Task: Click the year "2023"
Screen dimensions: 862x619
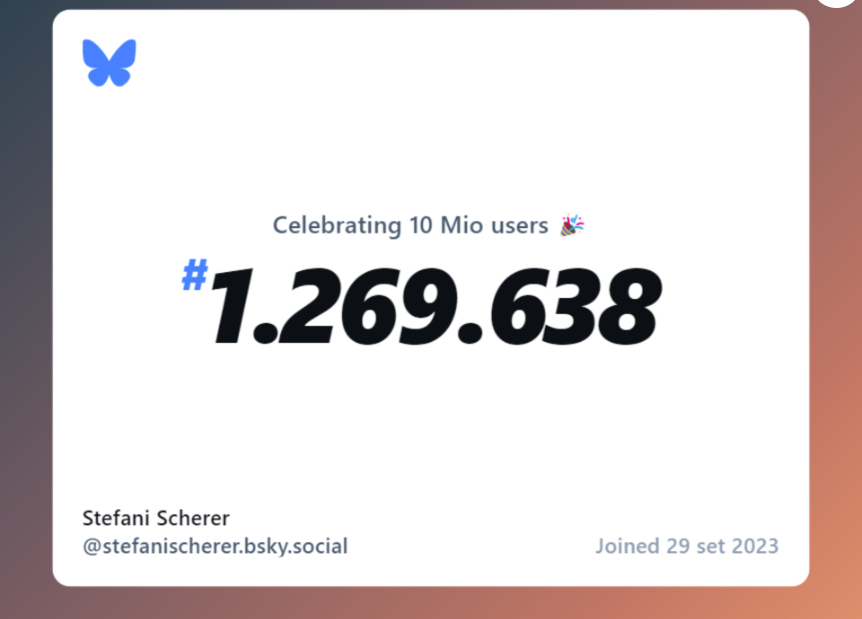Action: (x=754, y=546)
